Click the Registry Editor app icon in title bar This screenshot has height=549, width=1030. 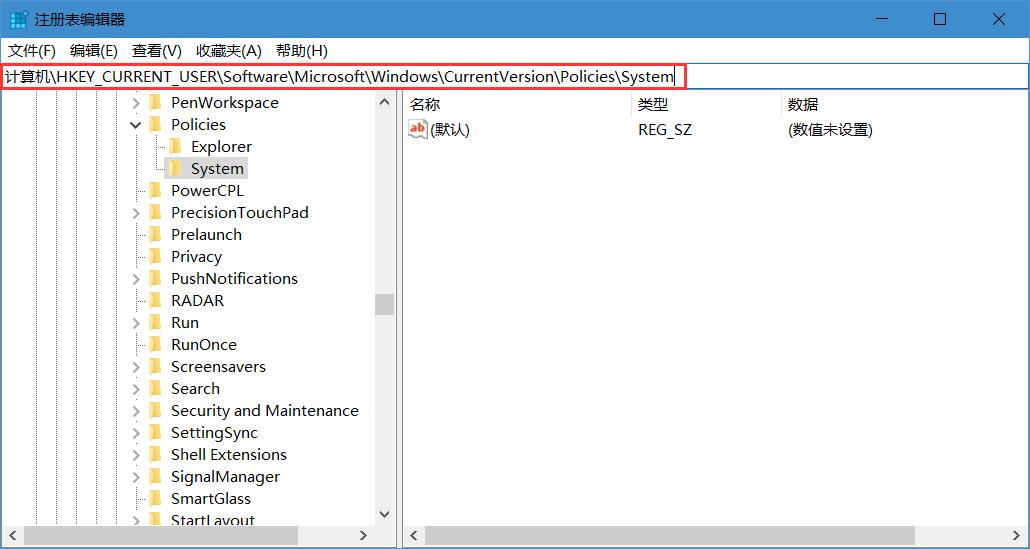tap(18, 20)
